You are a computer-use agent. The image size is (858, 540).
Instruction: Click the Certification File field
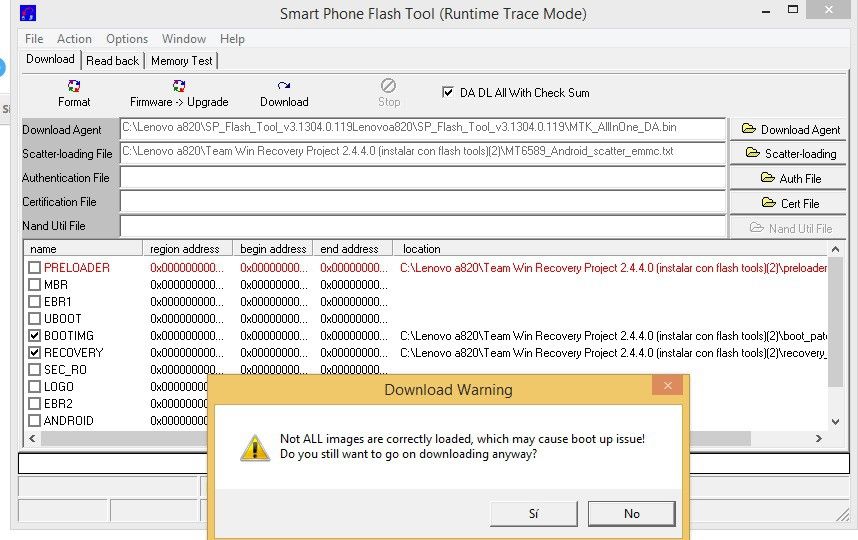[423, 201]
